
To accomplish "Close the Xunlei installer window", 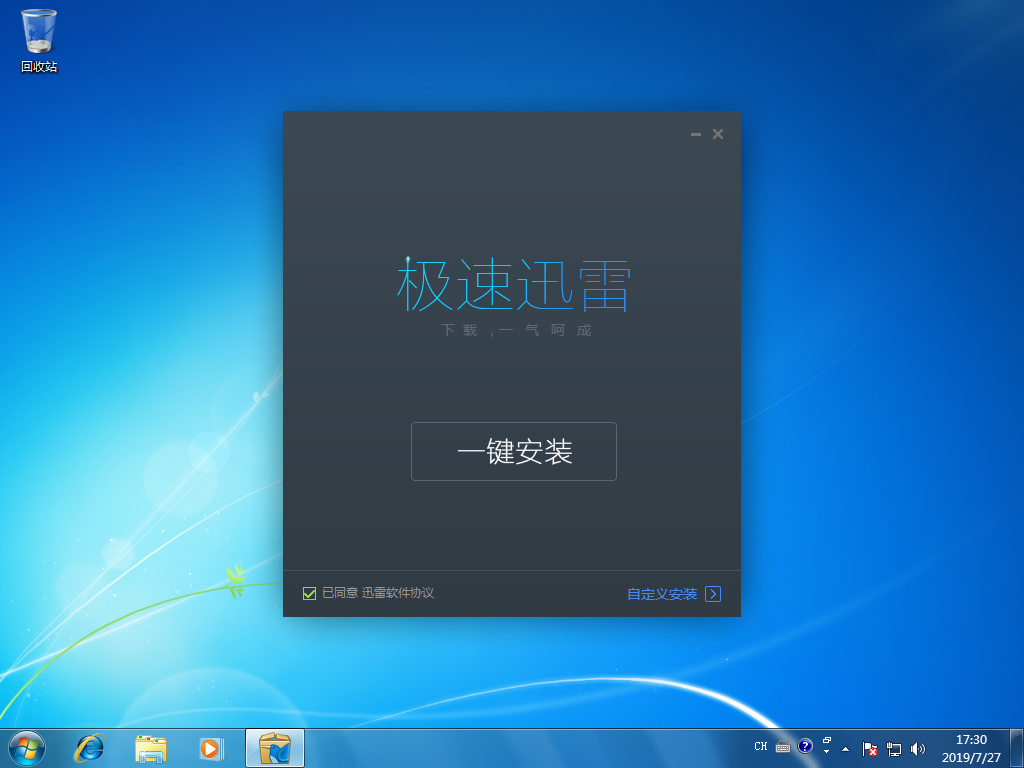I will (718, 135).
